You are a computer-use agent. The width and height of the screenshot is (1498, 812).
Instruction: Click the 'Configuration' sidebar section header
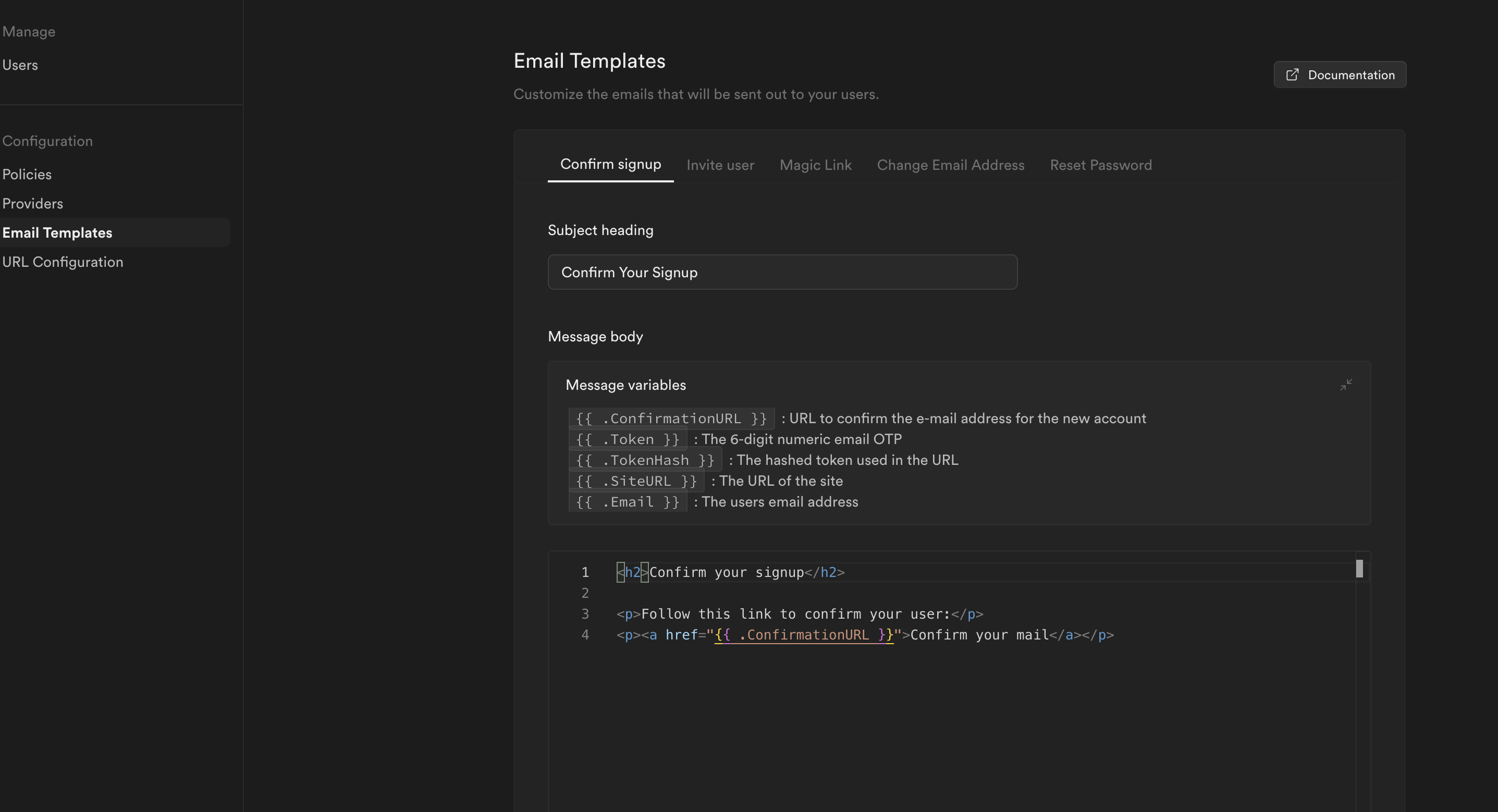[x=47, y=141]
